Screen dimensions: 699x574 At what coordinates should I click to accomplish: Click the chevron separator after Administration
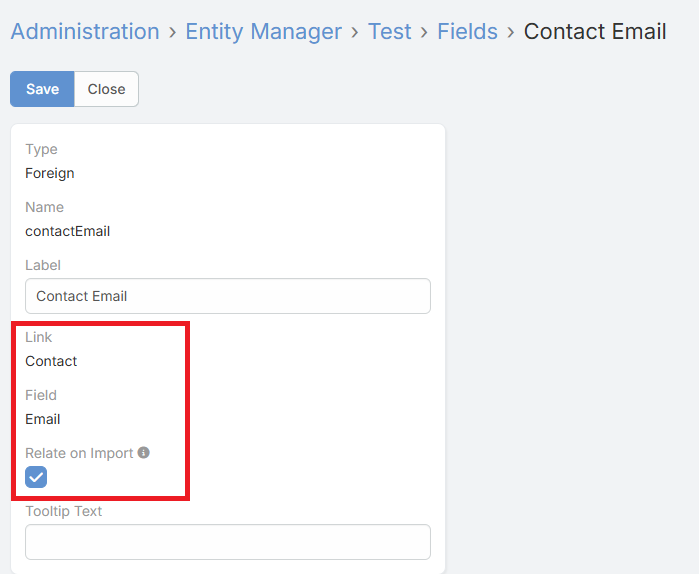click(x=172, y=32)
